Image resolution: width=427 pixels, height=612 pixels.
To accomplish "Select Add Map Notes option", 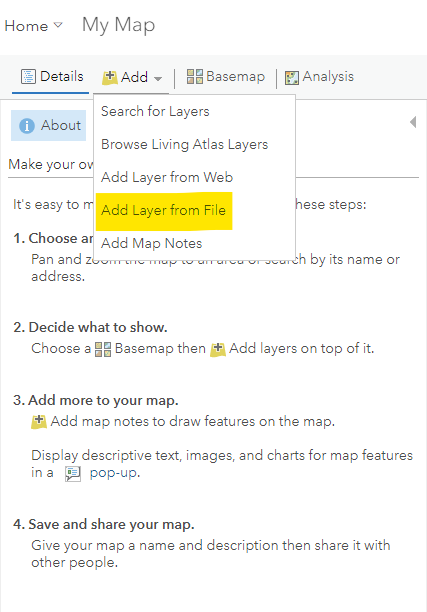I will [151, 243].
